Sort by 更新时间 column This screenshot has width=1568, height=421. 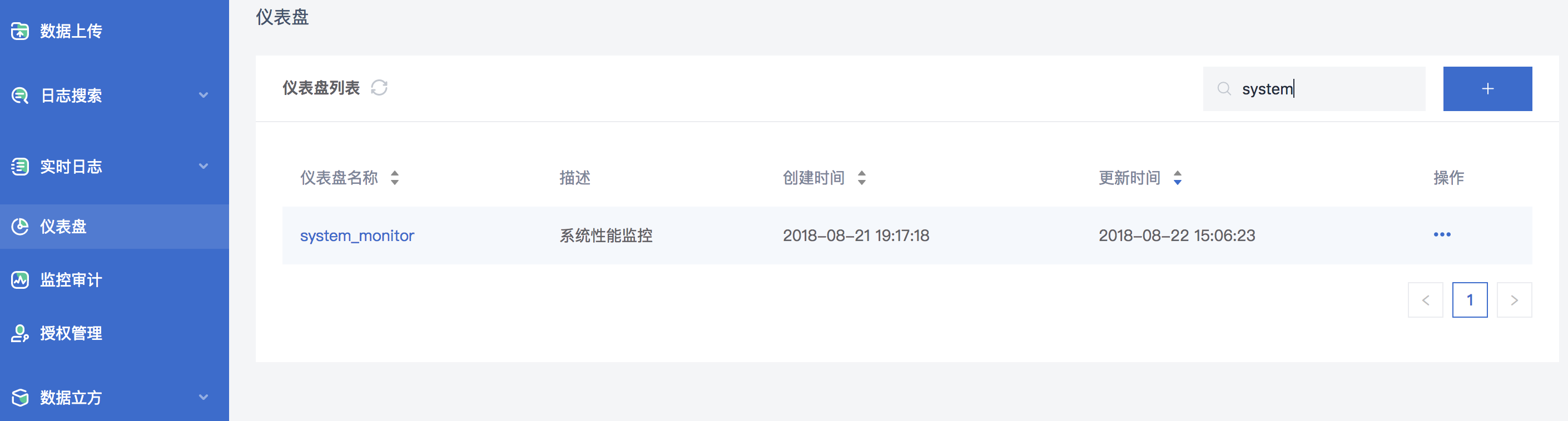[1178, 178]
